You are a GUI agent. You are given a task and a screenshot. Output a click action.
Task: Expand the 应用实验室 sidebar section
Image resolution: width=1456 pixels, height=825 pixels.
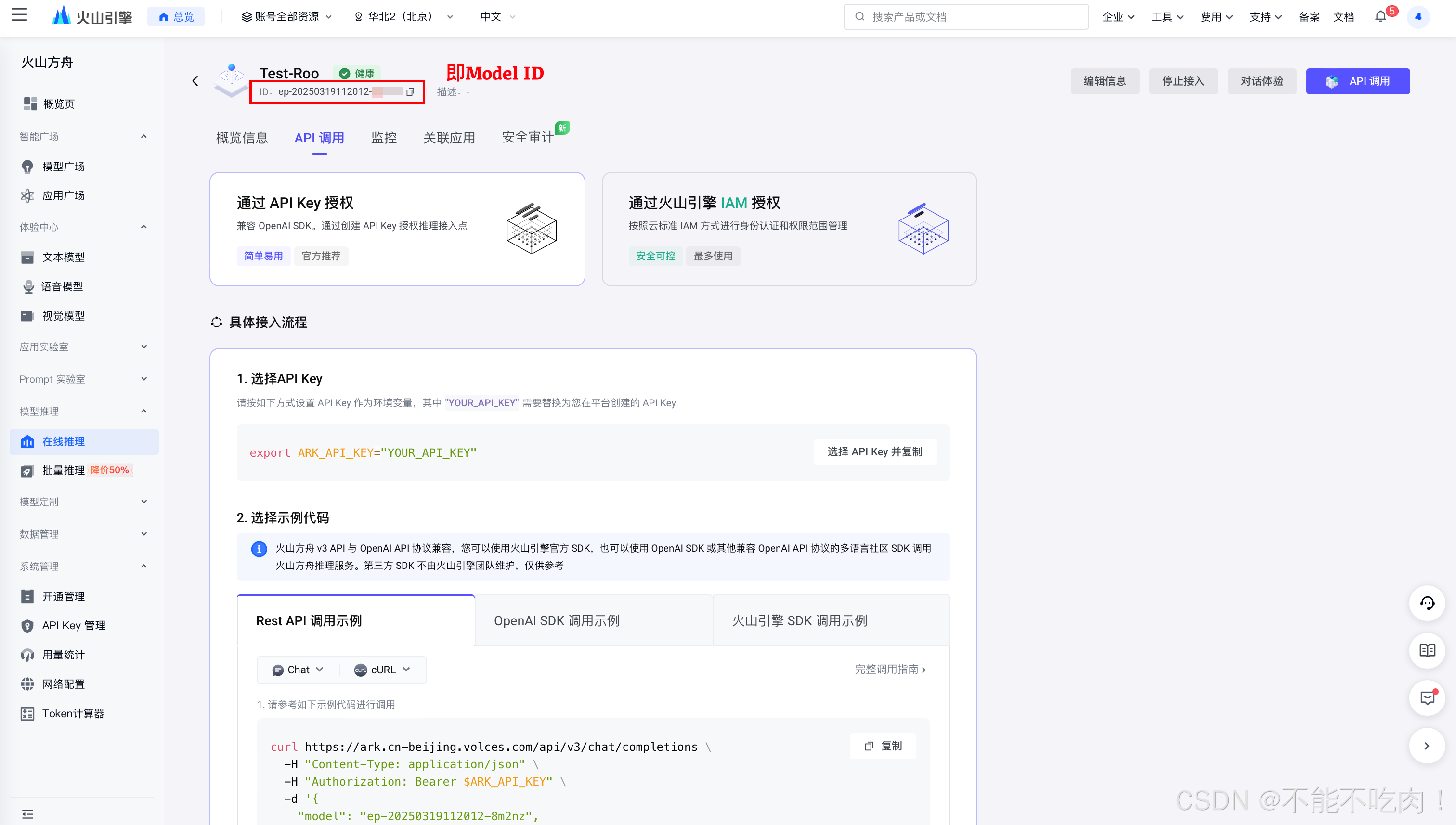[143, 347]
